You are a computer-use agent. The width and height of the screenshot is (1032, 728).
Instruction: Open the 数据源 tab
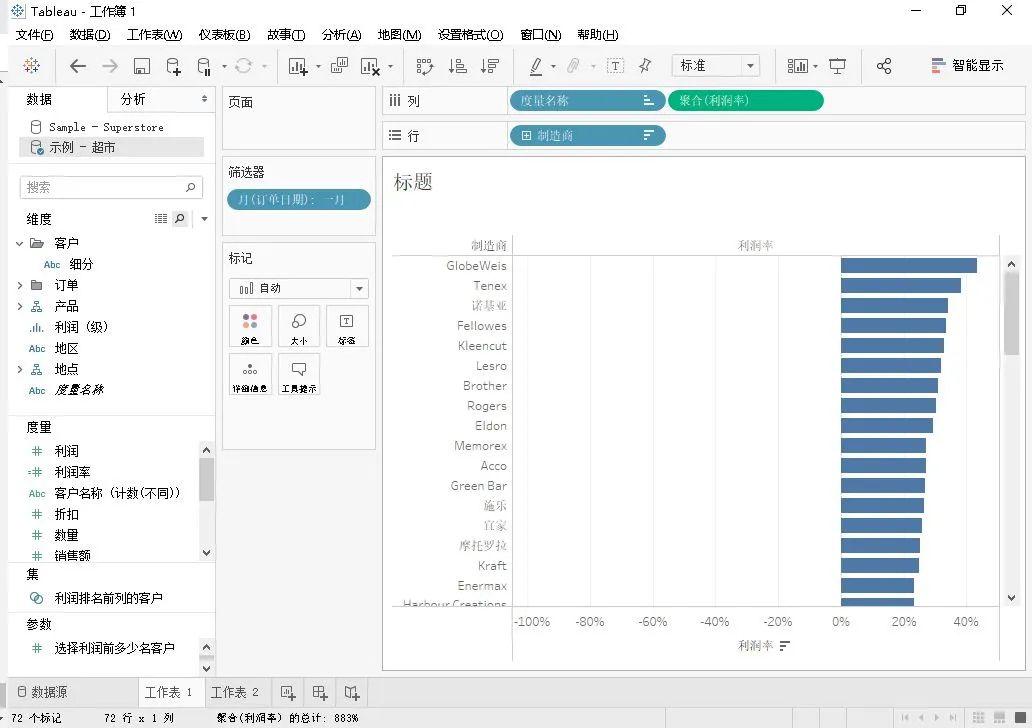click(42, 692)
